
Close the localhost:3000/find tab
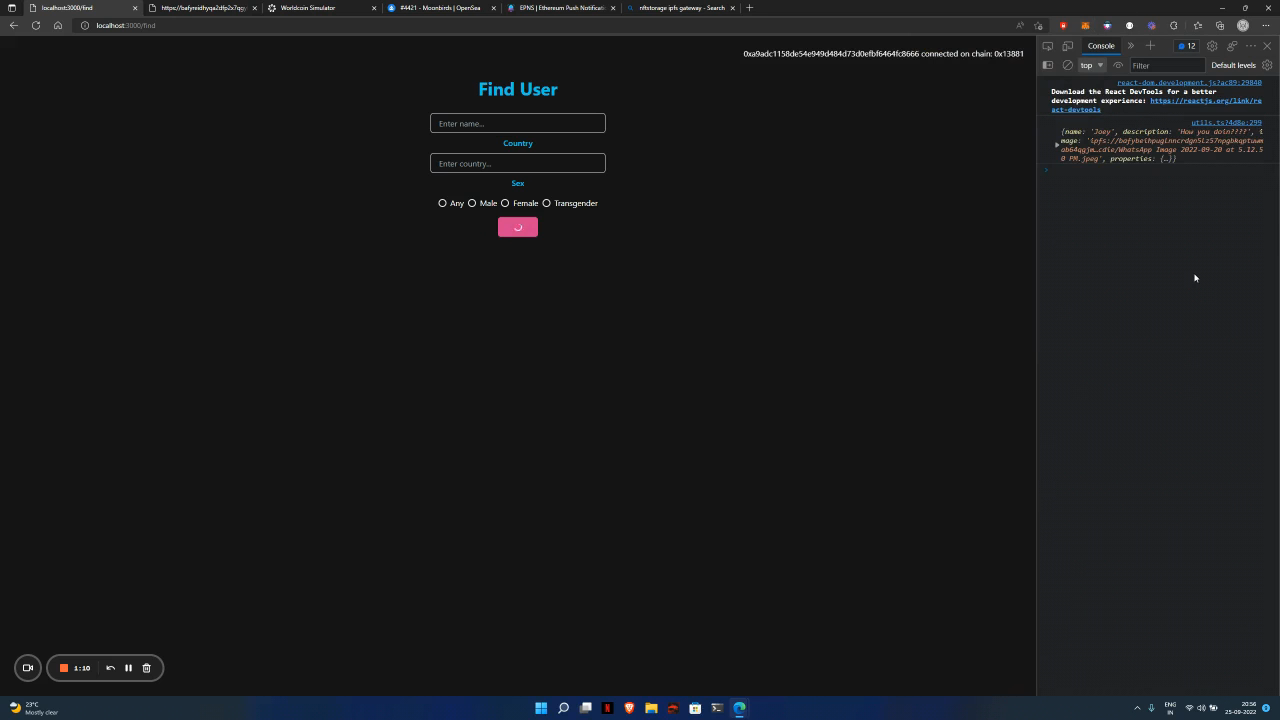135,8
